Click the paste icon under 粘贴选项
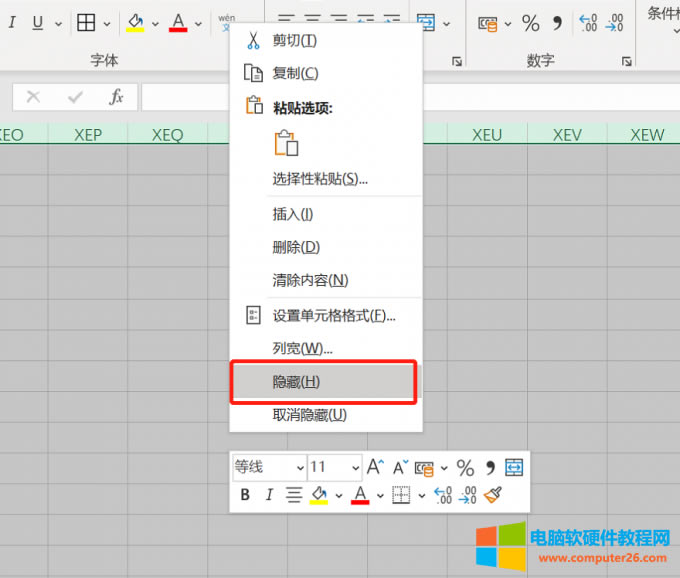Screen dimensions: 680x578 [287, 143]
